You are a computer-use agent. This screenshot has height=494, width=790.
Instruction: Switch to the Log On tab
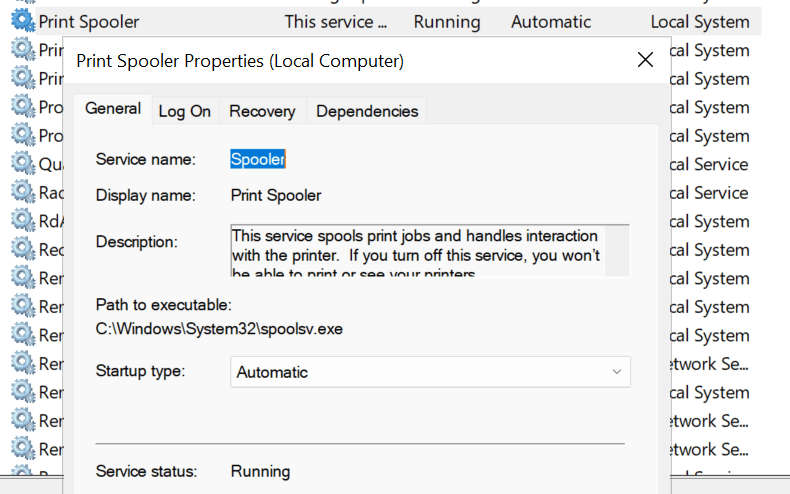(184, 111)
